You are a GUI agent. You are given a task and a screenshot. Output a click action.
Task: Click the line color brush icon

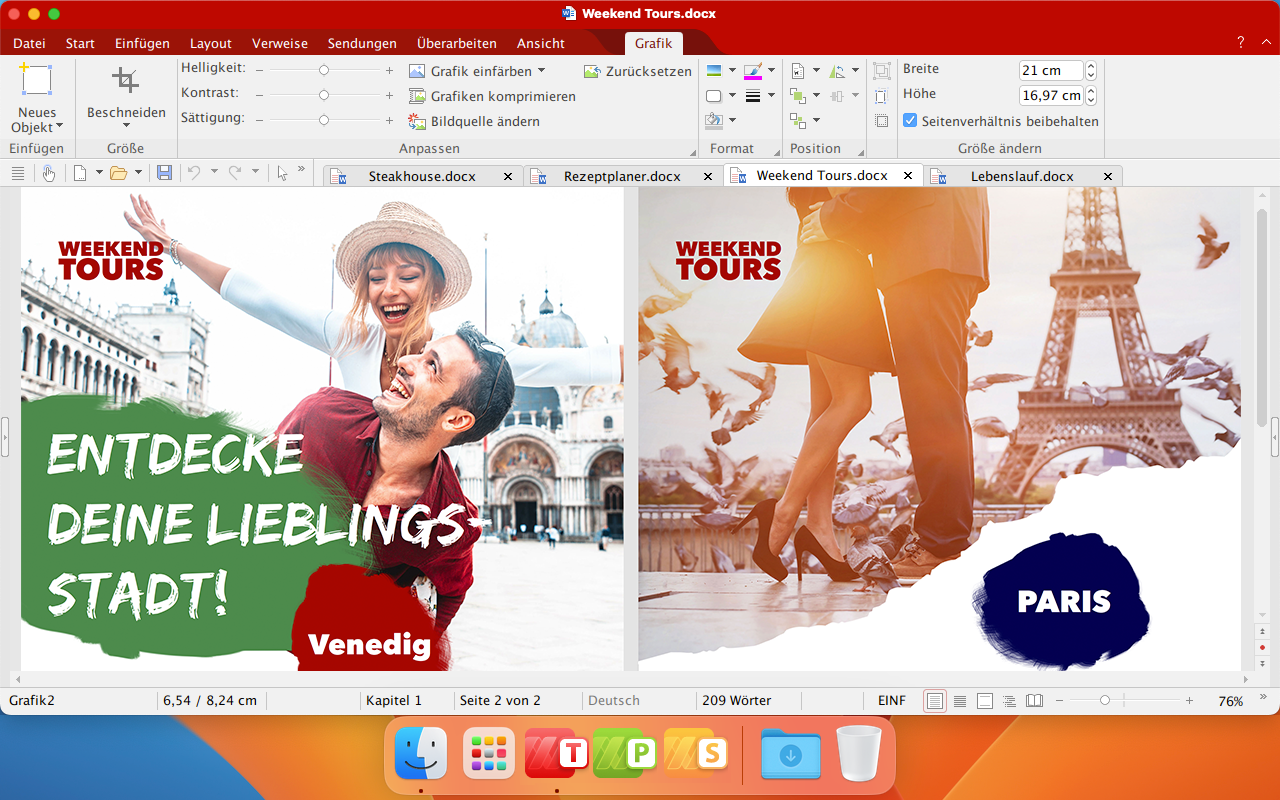click(753, 71)
